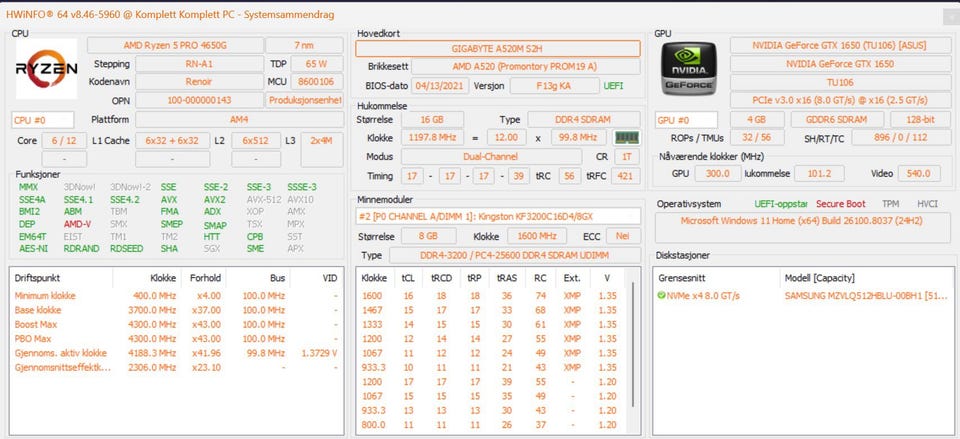This screenshot has height=439, width=960.
Task: Select the 1333 memory timing row
Action: (x=492, y=325)
